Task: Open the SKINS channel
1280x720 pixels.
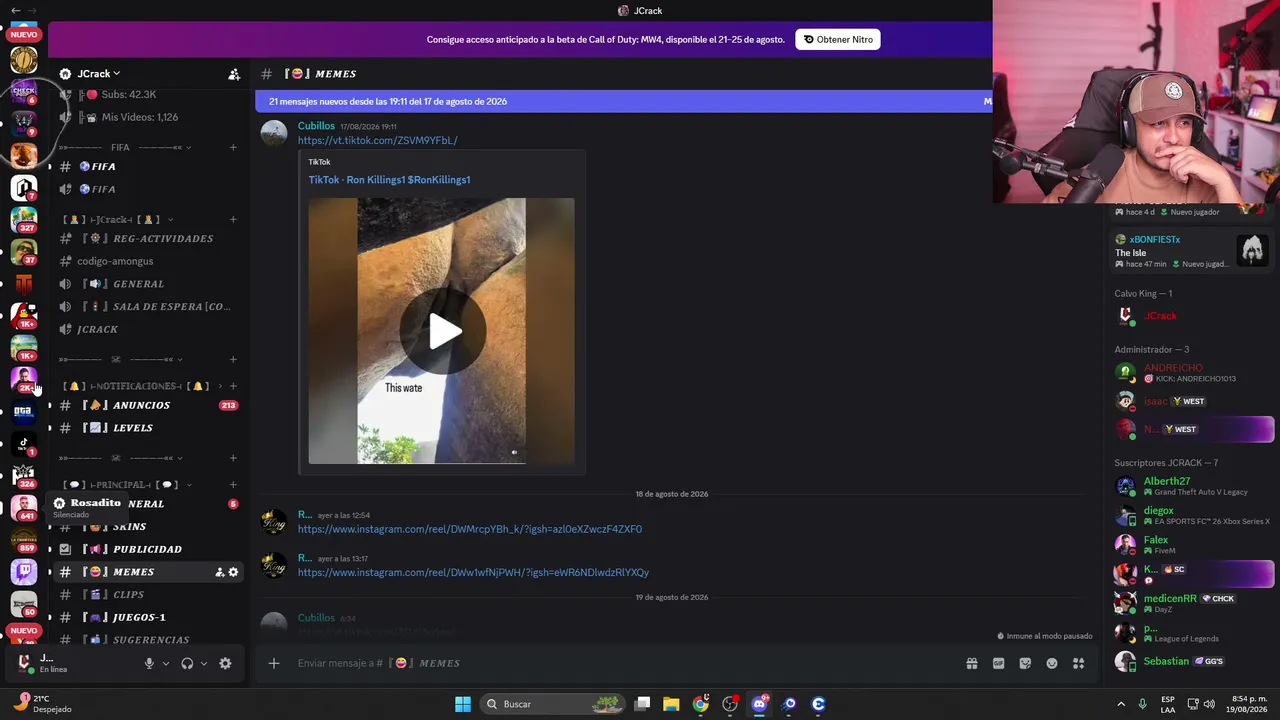Action: pos(146,527)
